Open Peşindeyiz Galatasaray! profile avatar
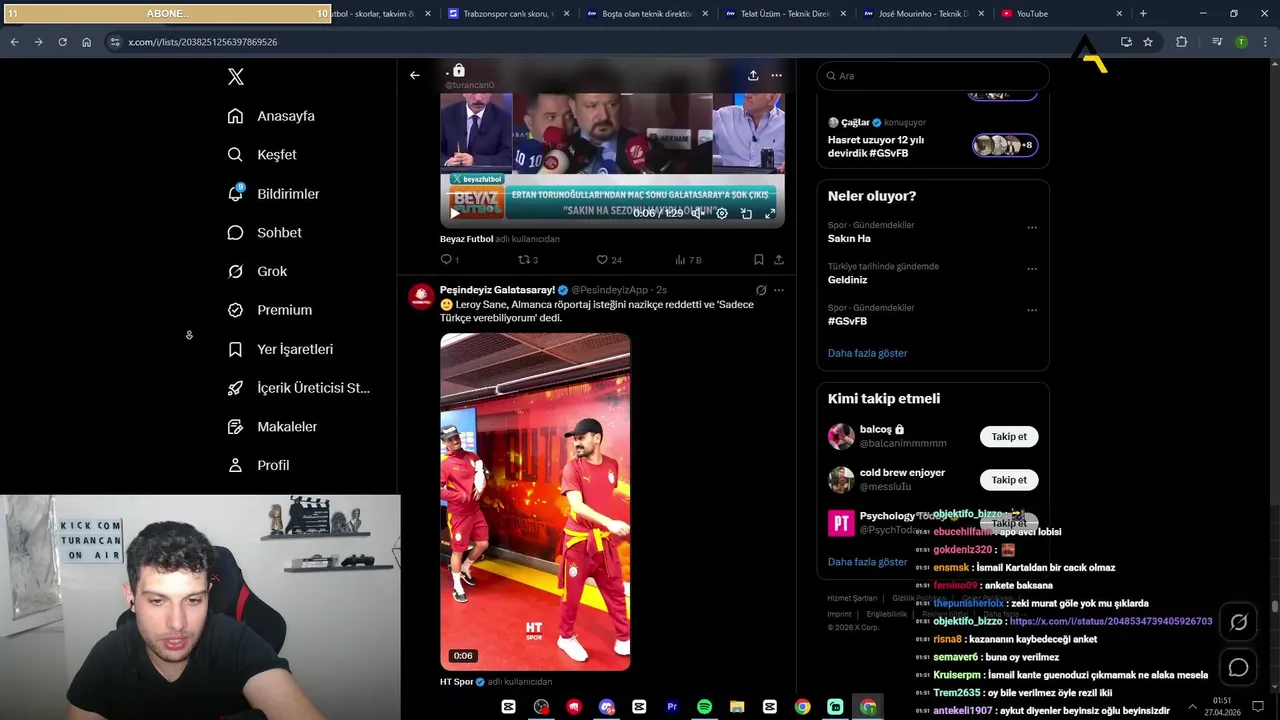This screenshot has height=720, width=1280. [421, 296]
